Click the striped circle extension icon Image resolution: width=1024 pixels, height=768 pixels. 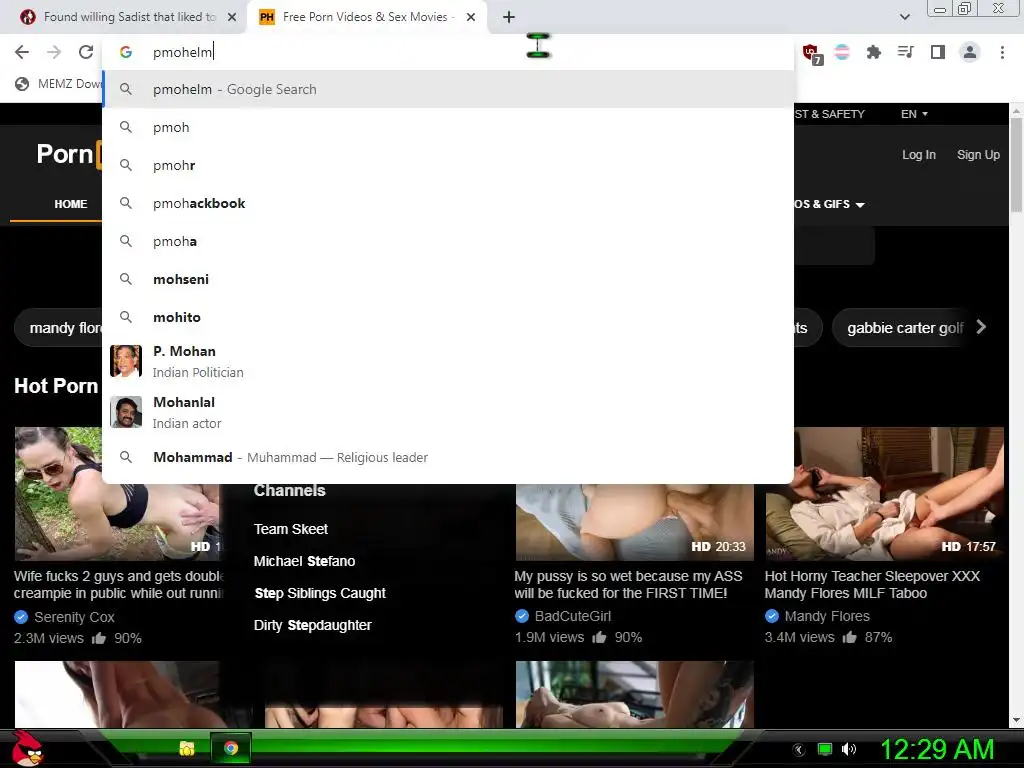[842, 52]
